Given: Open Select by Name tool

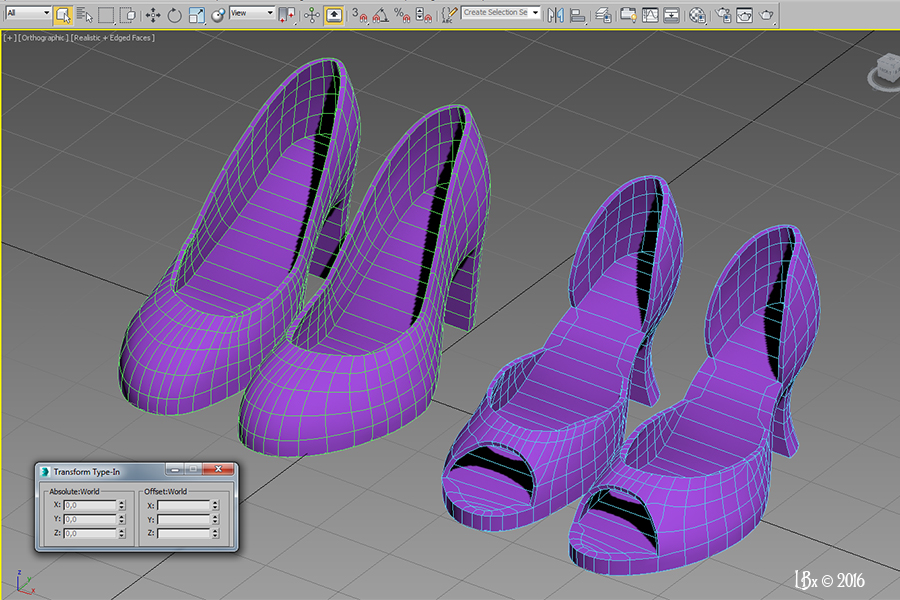Looking at the screenshot, I should (x=84, y=15).
